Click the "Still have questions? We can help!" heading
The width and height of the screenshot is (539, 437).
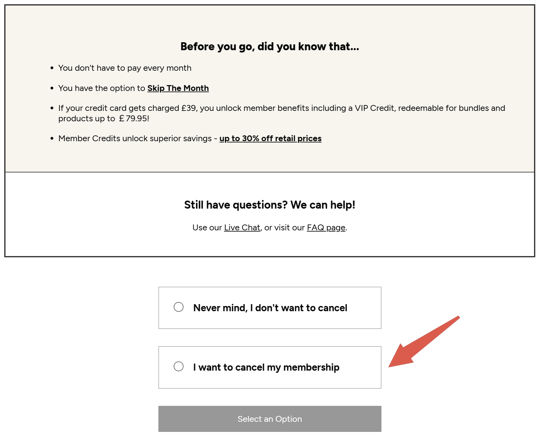270,205
